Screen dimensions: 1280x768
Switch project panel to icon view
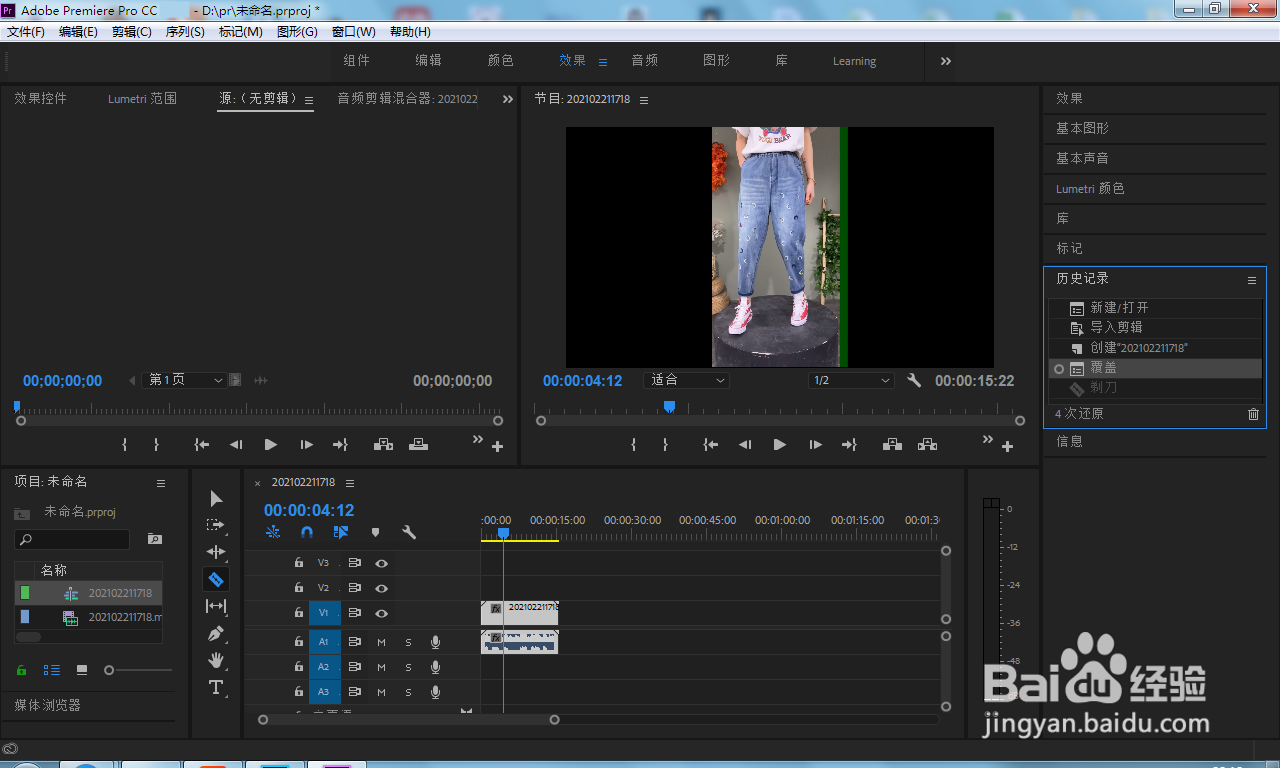pos(82,670)
